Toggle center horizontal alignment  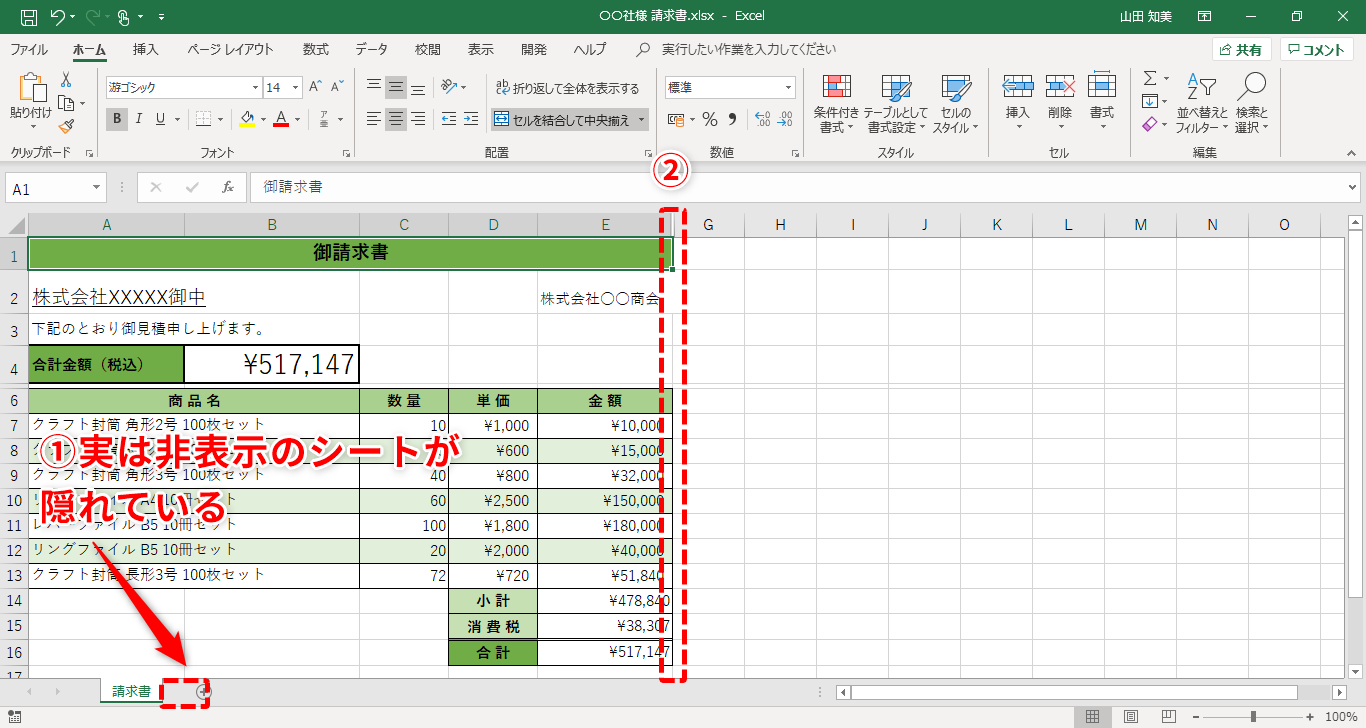tap(396, 119)
